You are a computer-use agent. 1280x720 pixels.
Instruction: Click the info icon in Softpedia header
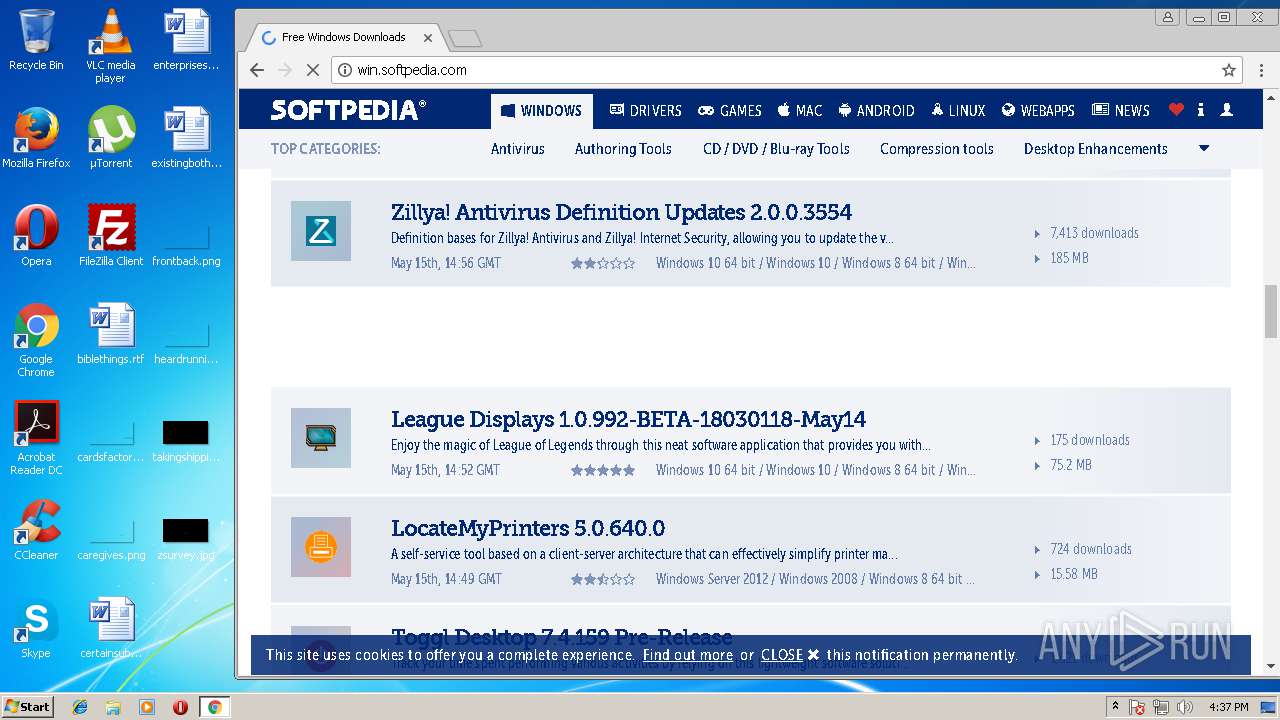[x=1200, y=110]
